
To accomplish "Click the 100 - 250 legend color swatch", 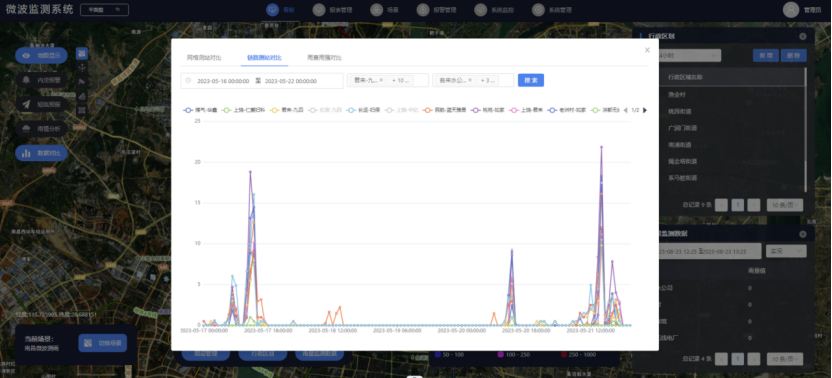I will pos(501,355).
